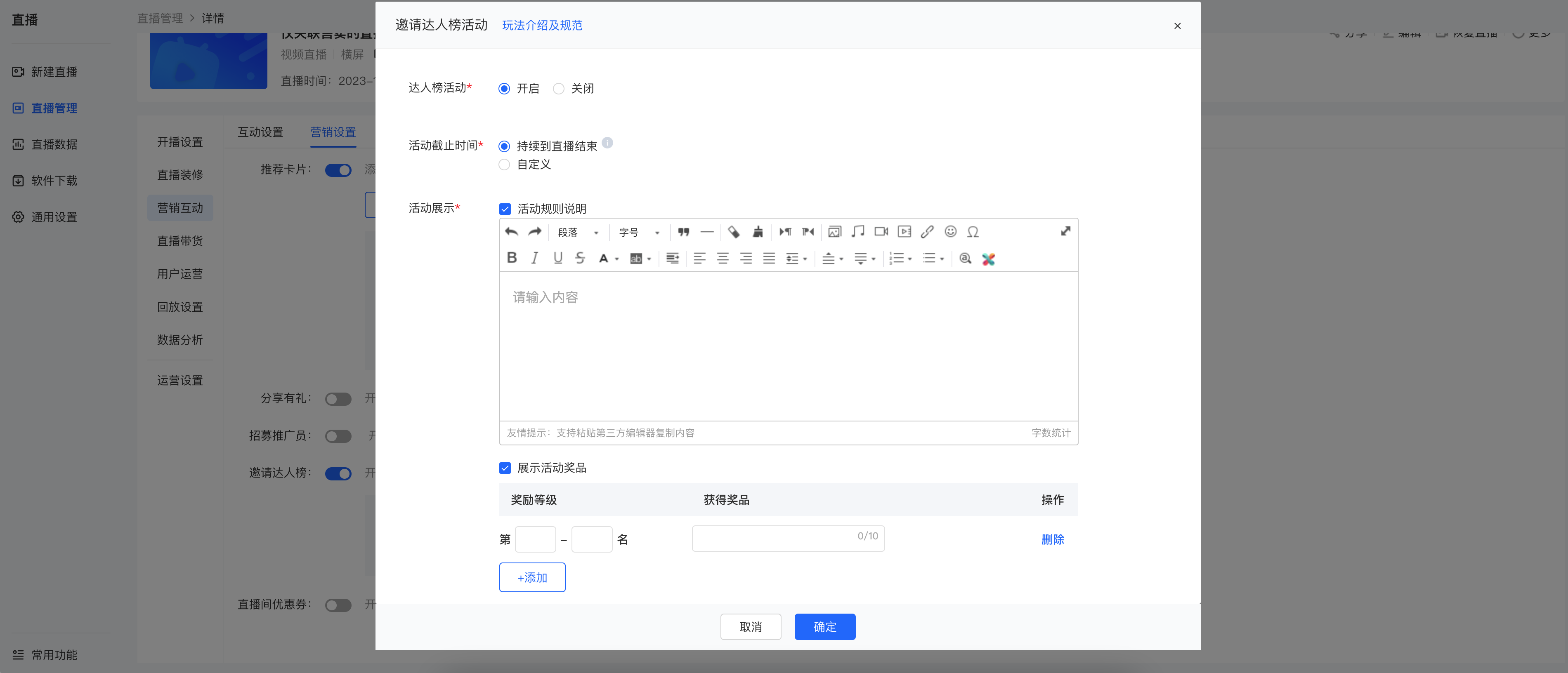
Task: Toggle bold formatting
Action: (x=512, y=258)
